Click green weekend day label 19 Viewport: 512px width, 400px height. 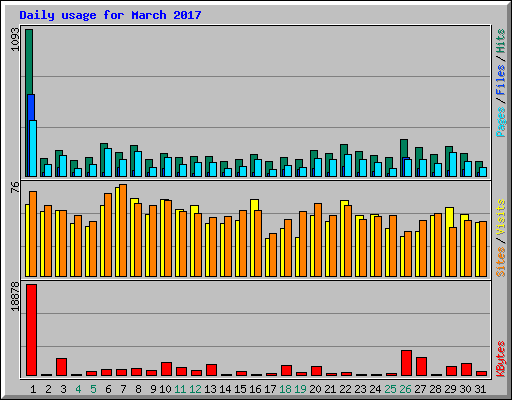coord(300,389)
